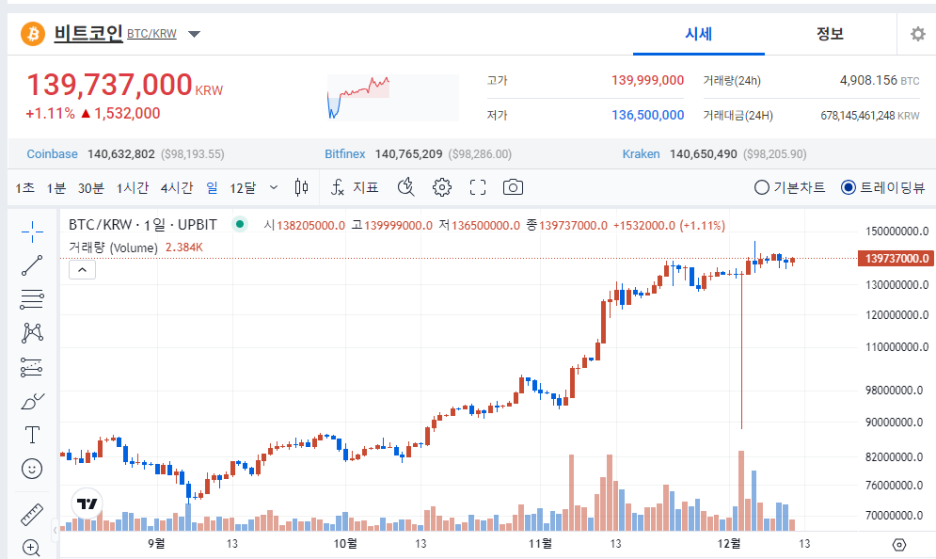Open the emoji icons tool
Screen dimensions: 936x559
[x=32, y=469]
